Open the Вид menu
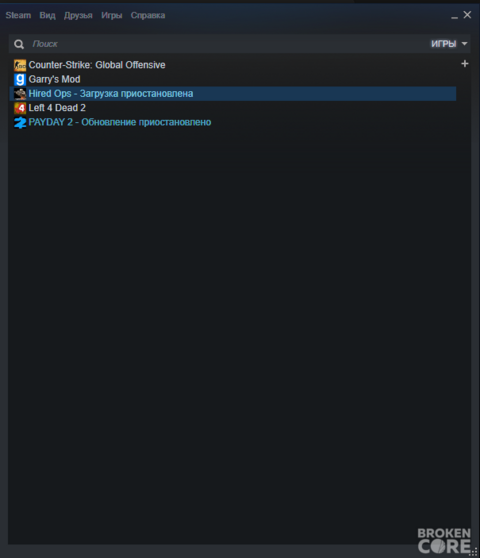480x558 pixels. coord(47,15)
